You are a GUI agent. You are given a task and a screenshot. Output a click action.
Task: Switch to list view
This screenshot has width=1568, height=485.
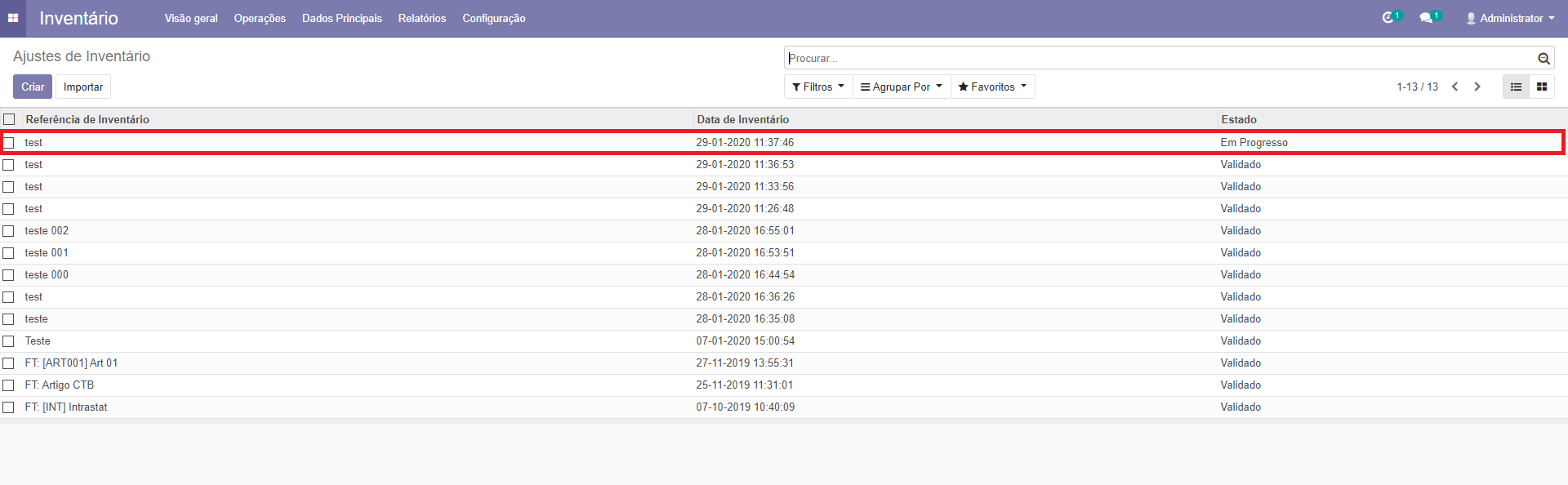click(x=1516, y=87)
